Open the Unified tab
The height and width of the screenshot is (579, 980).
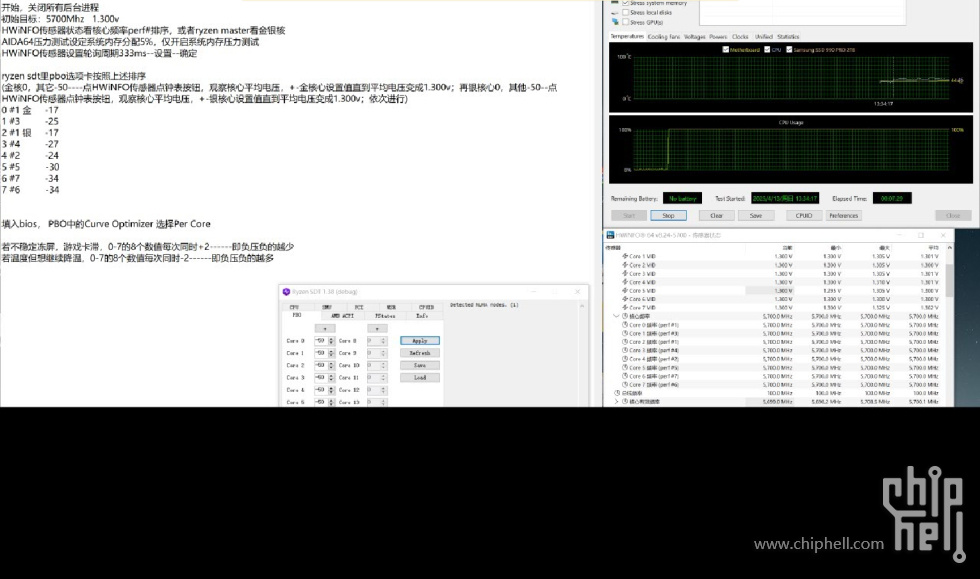[764, 37]
